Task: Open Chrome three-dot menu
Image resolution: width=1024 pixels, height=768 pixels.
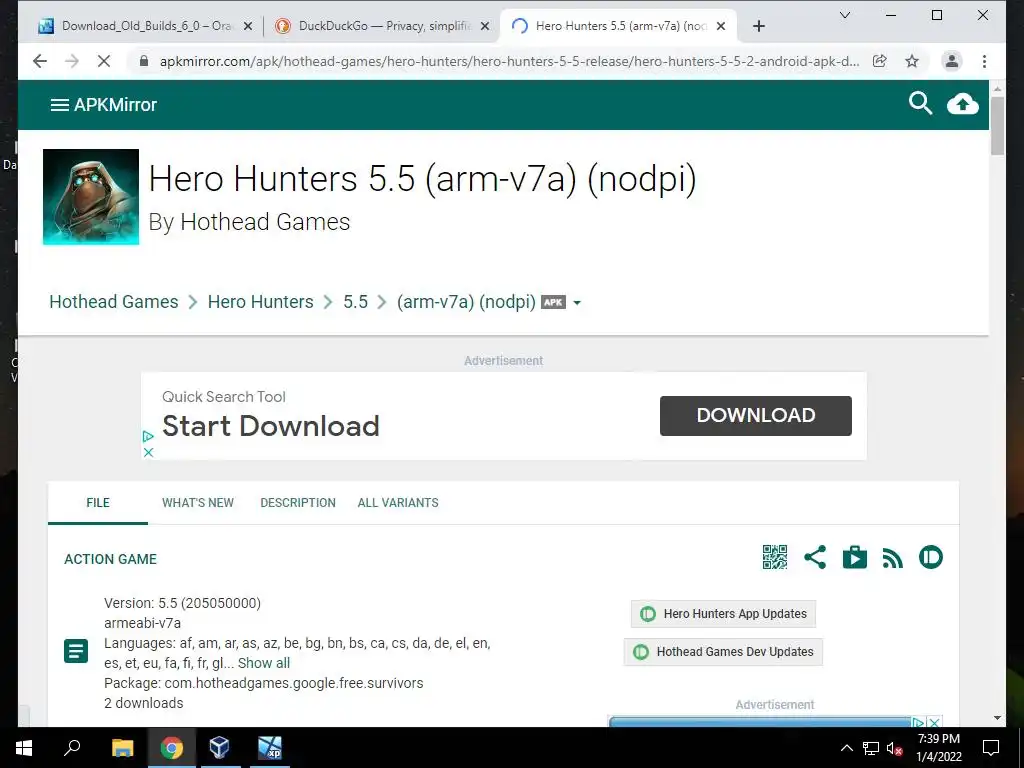Action: pyautogui.click(x=984, y=61)
